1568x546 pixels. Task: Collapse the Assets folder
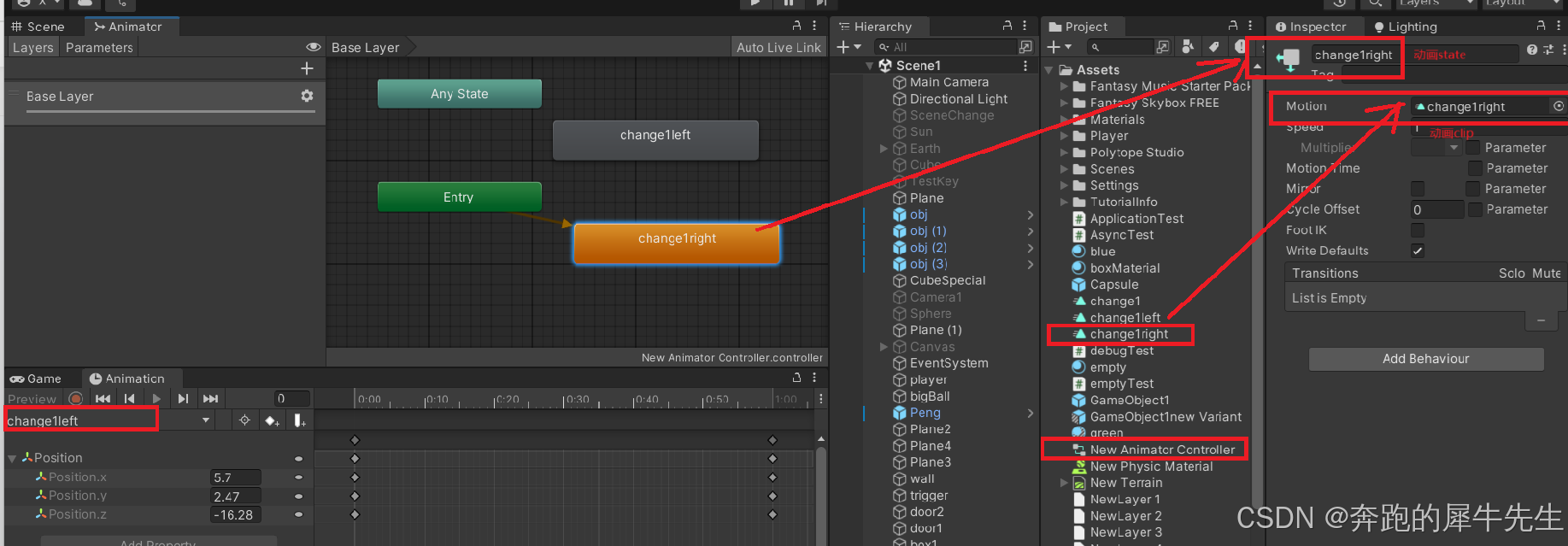click(x=1049, y=70)
